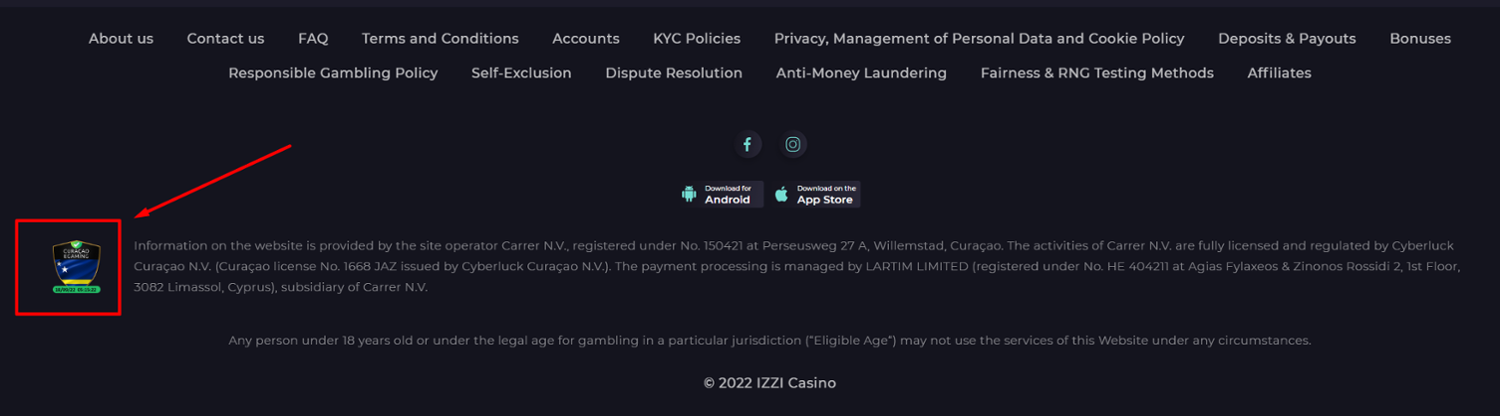Open the Instagram social icon
The width and height of the screenshot is (1500, 416).
pyautogui.click(x=793, y=145)
